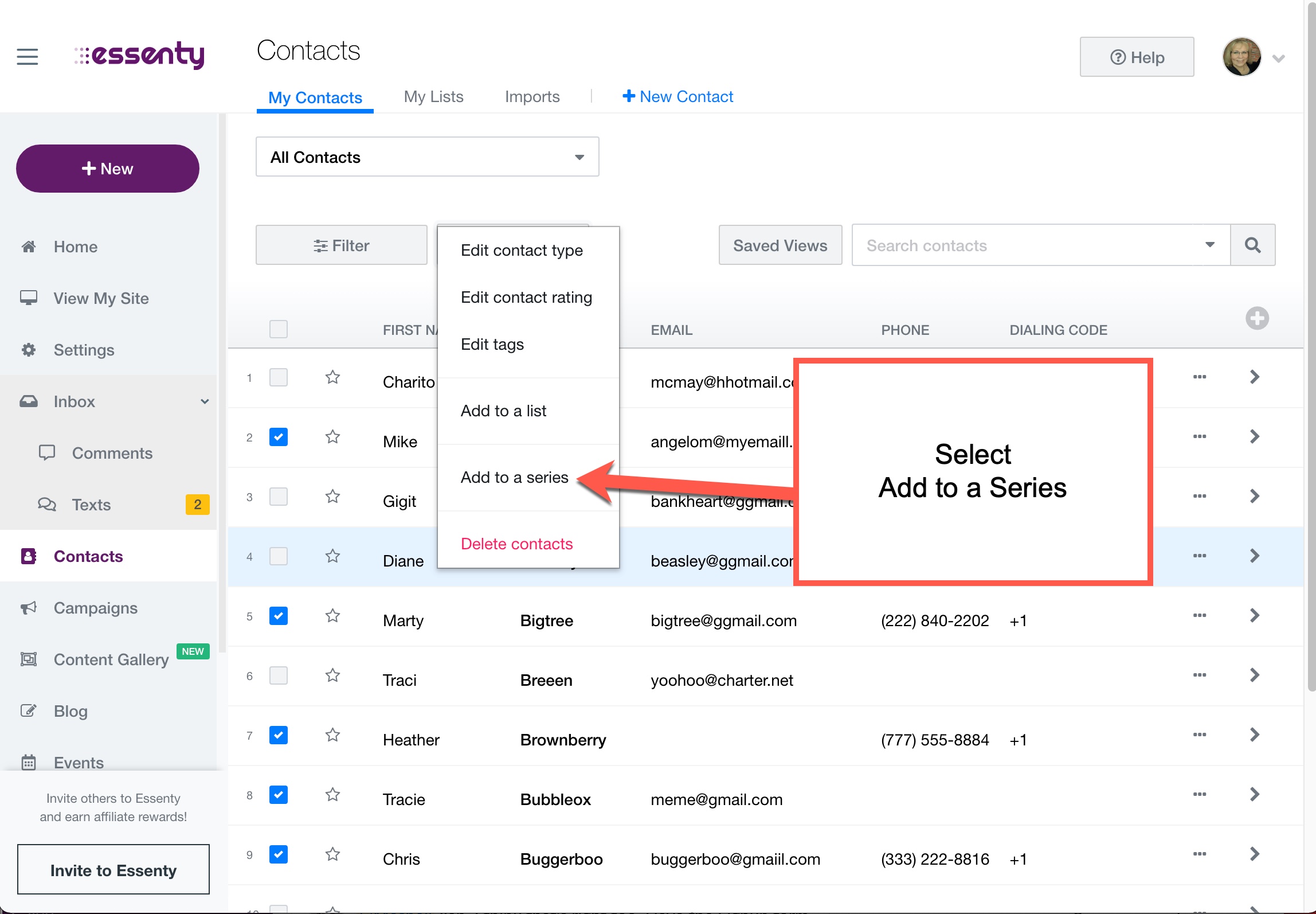Image resolution: width=1316 pixels, height=914 pixels.
Task: Open the profile avatar dropdown arrow
Action: [x=1279, y=58]
